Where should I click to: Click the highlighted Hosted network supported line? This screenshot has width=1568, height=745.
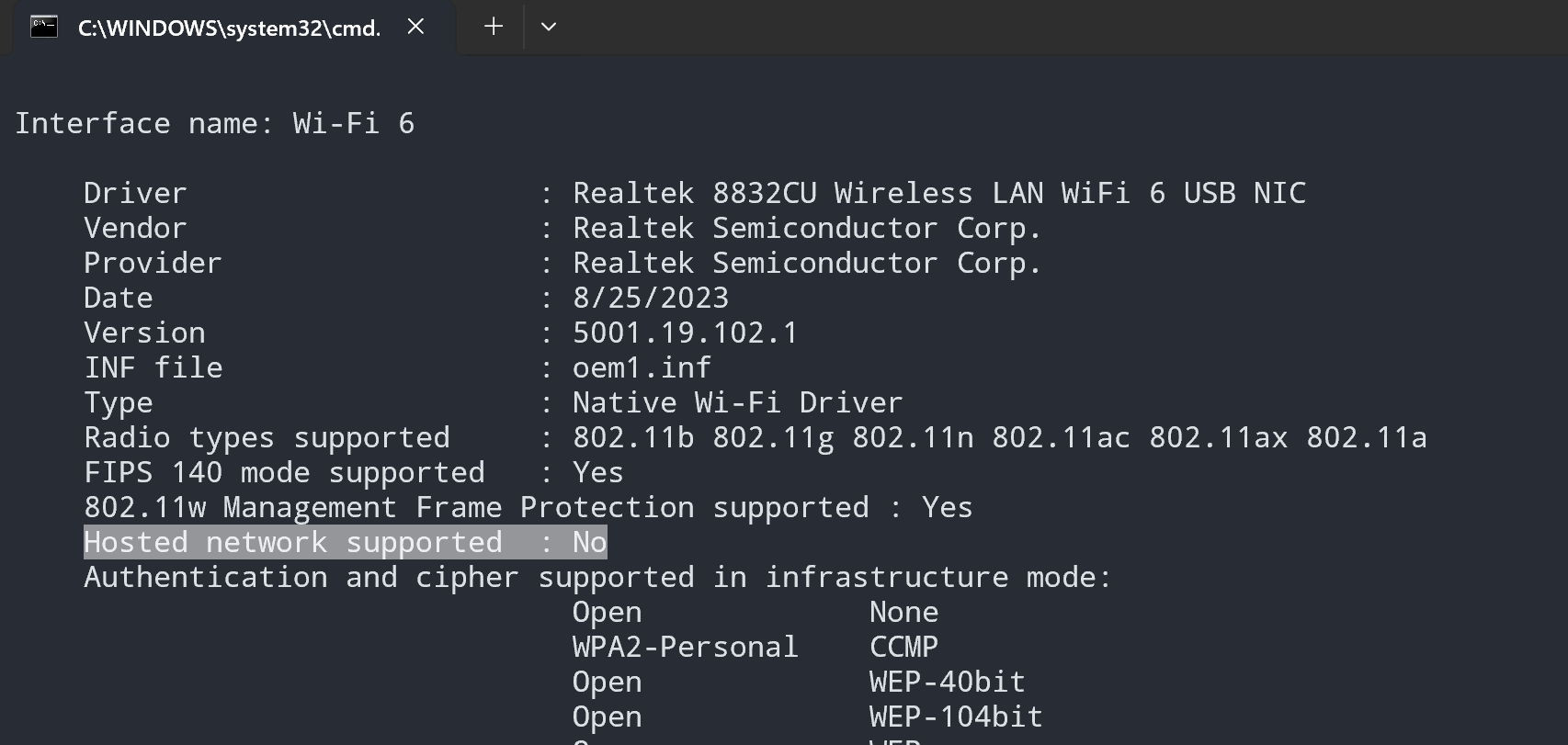(x=345, y=543)
